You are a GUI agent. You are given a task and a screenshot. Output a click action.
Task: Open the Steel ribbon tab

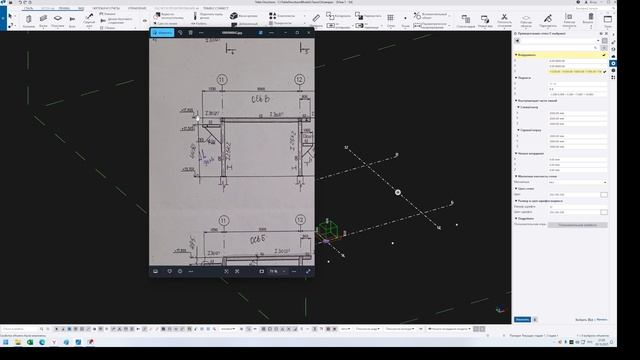28,8
